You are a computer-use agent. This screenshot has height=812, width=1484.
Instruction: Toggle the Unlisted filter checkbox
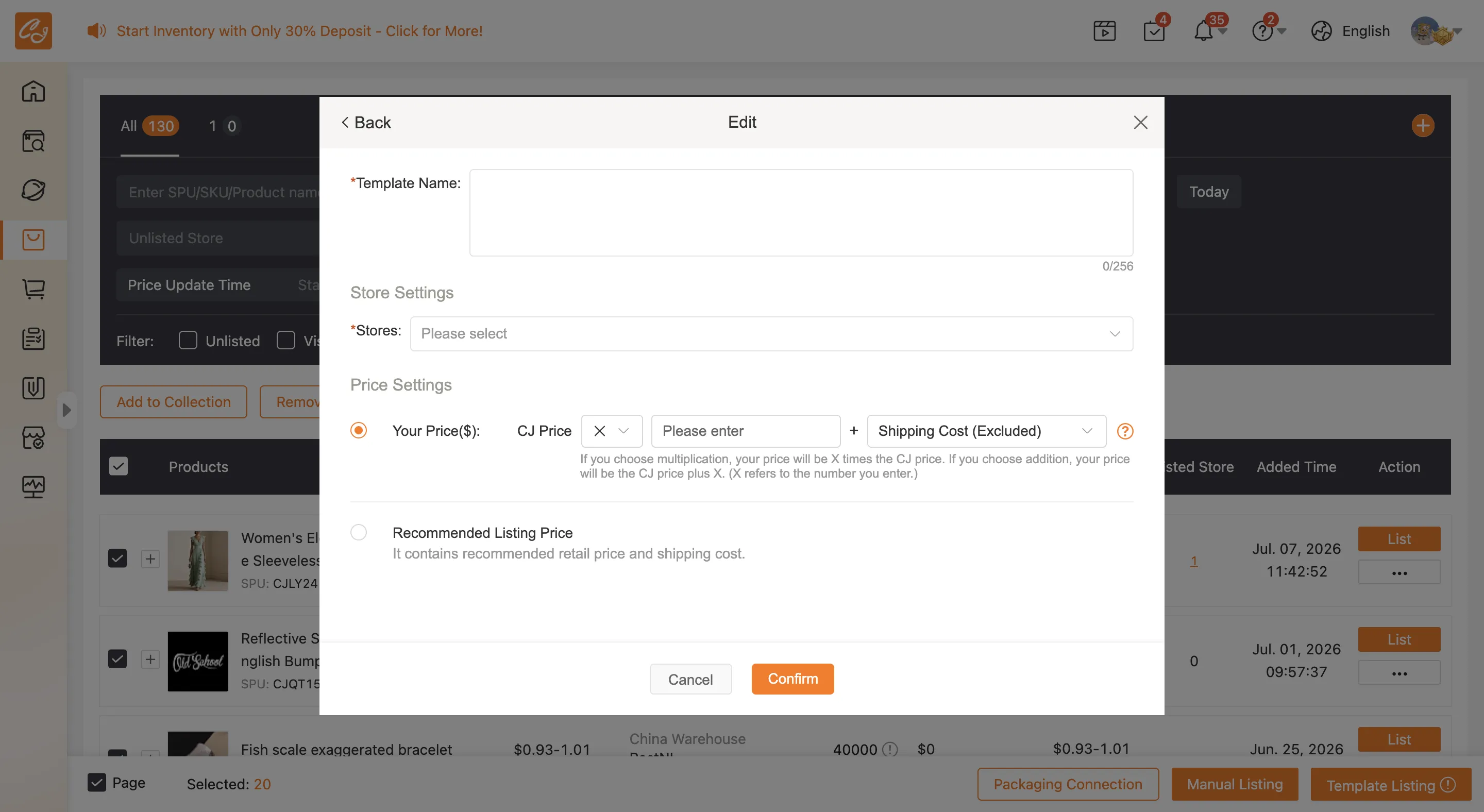[188, 341]
